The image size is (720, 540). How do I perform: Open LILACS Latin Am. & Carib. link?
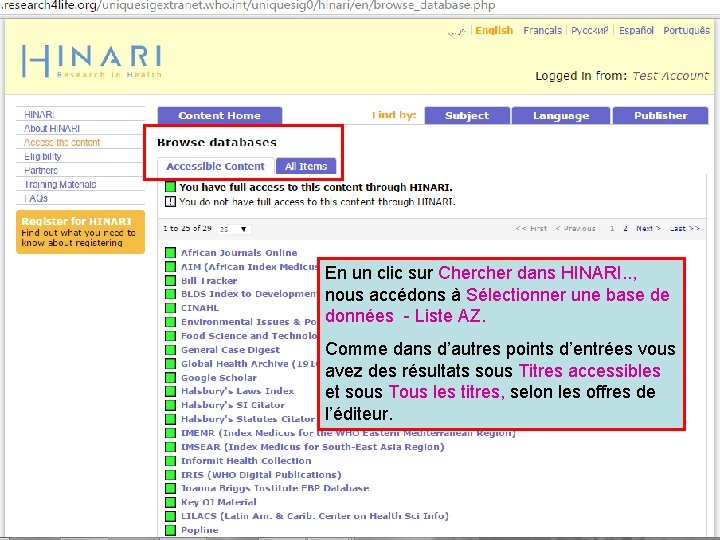coord(315,516)
